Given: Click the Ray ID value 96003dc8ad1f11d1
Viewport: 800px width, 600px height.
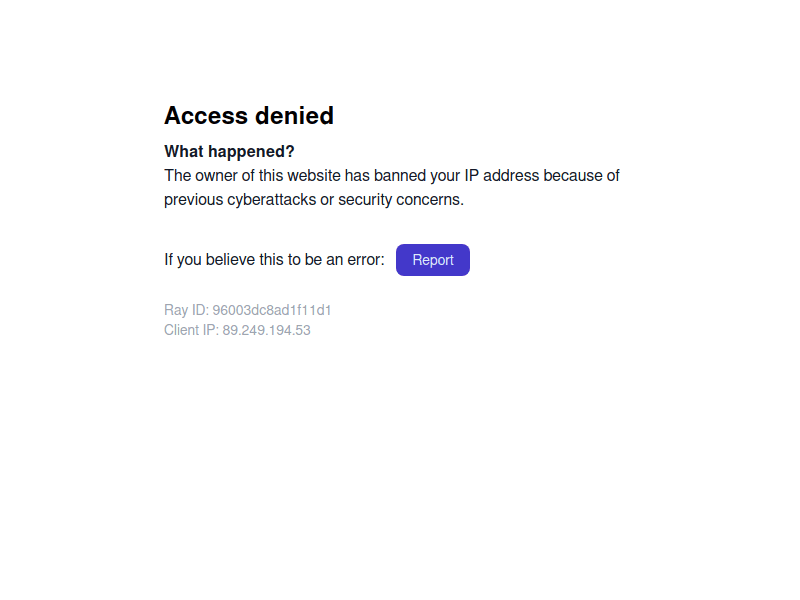Looking at the screenshot, I should pyautogui.click(x=272, y=310).
